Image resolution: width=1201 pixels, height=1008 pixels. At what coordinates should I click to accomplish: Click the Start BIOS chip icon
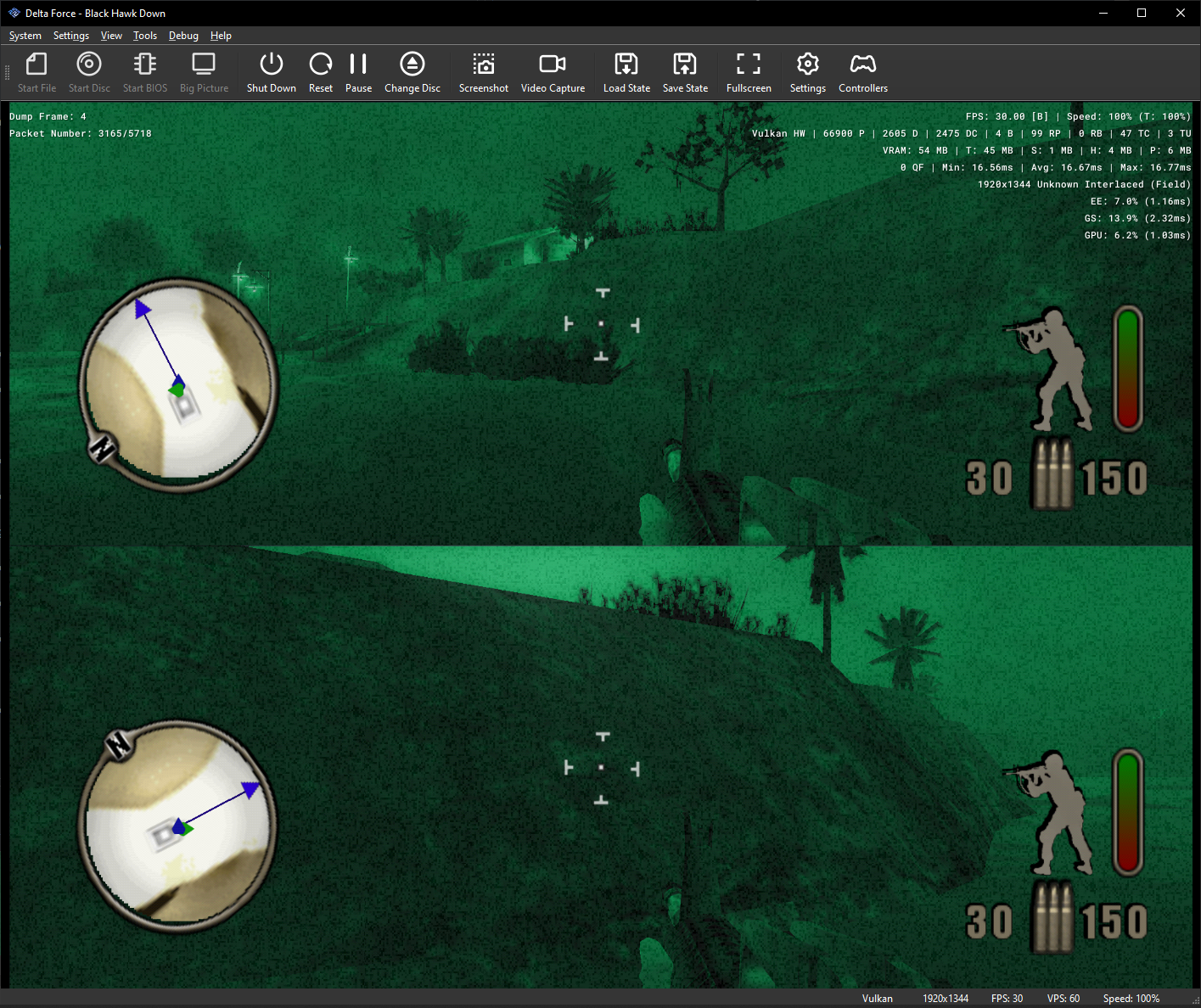click(x=145, y=64)
